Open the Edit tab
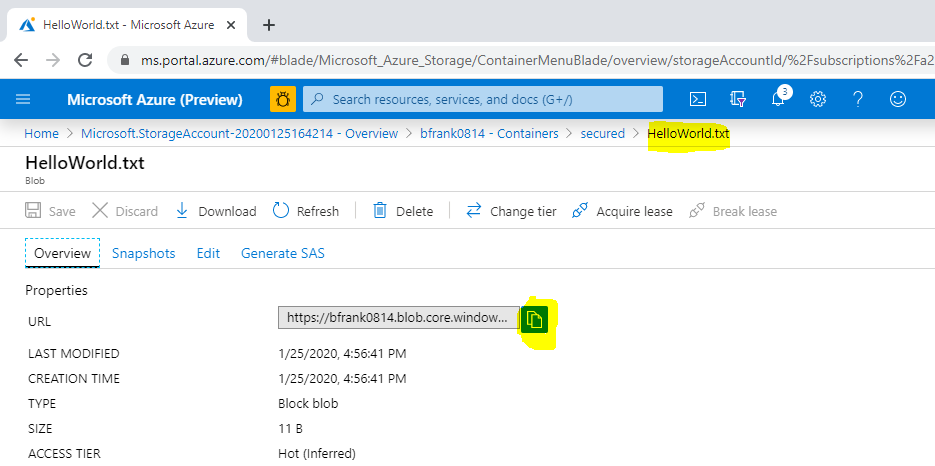935x466 pixels. click(x=208, y=253)
